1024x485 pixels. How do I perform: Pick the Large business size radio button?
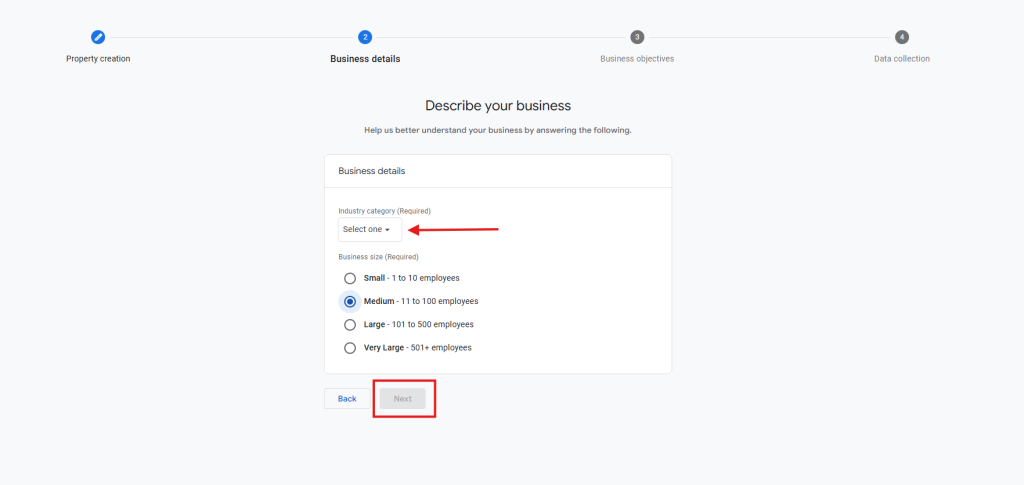[x=350, y=324]
